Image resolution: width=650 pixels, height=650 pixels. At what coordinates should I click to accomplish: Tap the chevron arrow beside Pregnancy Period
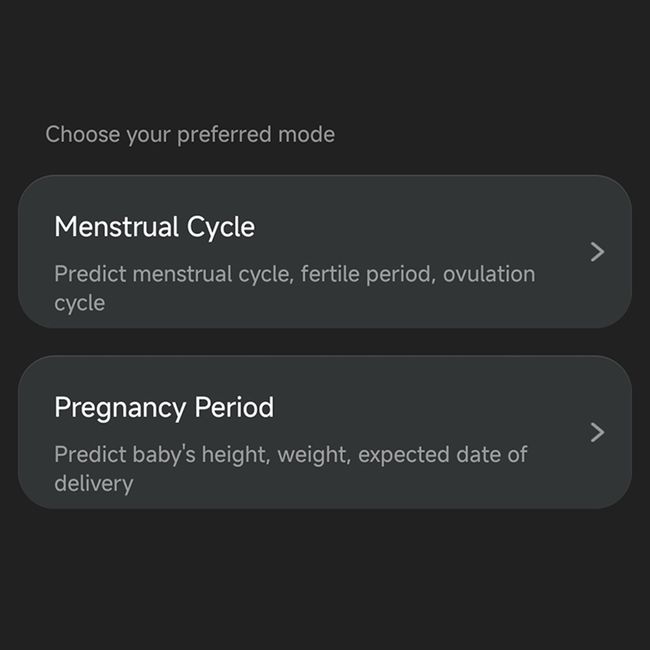tap(597, 432)
